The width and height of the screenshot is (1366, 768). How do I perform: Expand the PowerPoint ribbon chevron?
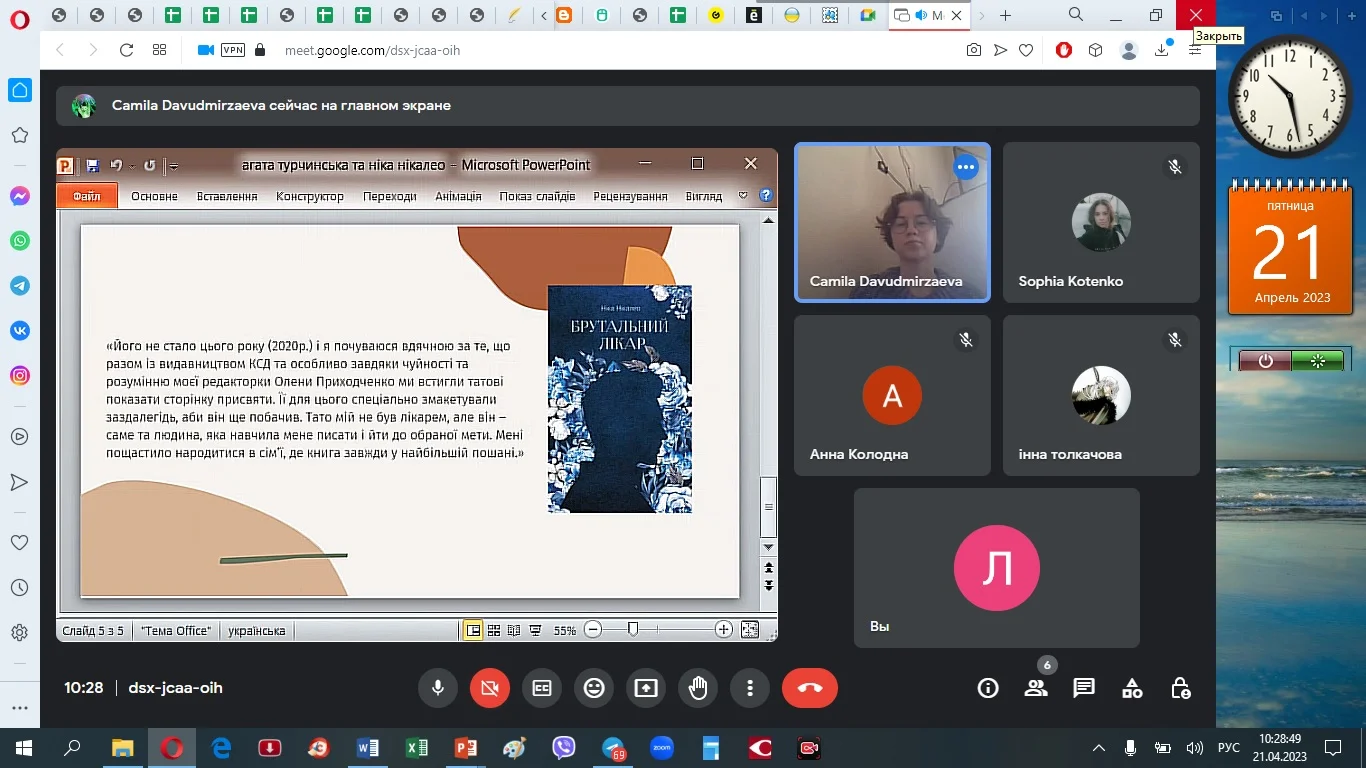click(x=743, y=196)
